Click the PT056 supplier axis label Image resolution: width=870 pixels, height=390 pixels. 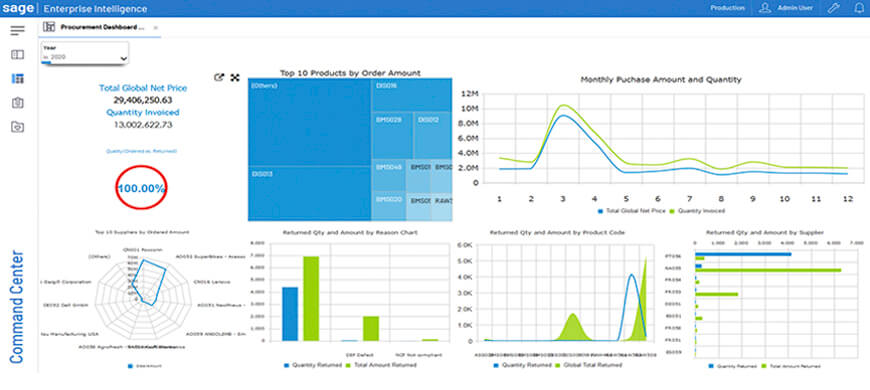(x=672, y=256)
